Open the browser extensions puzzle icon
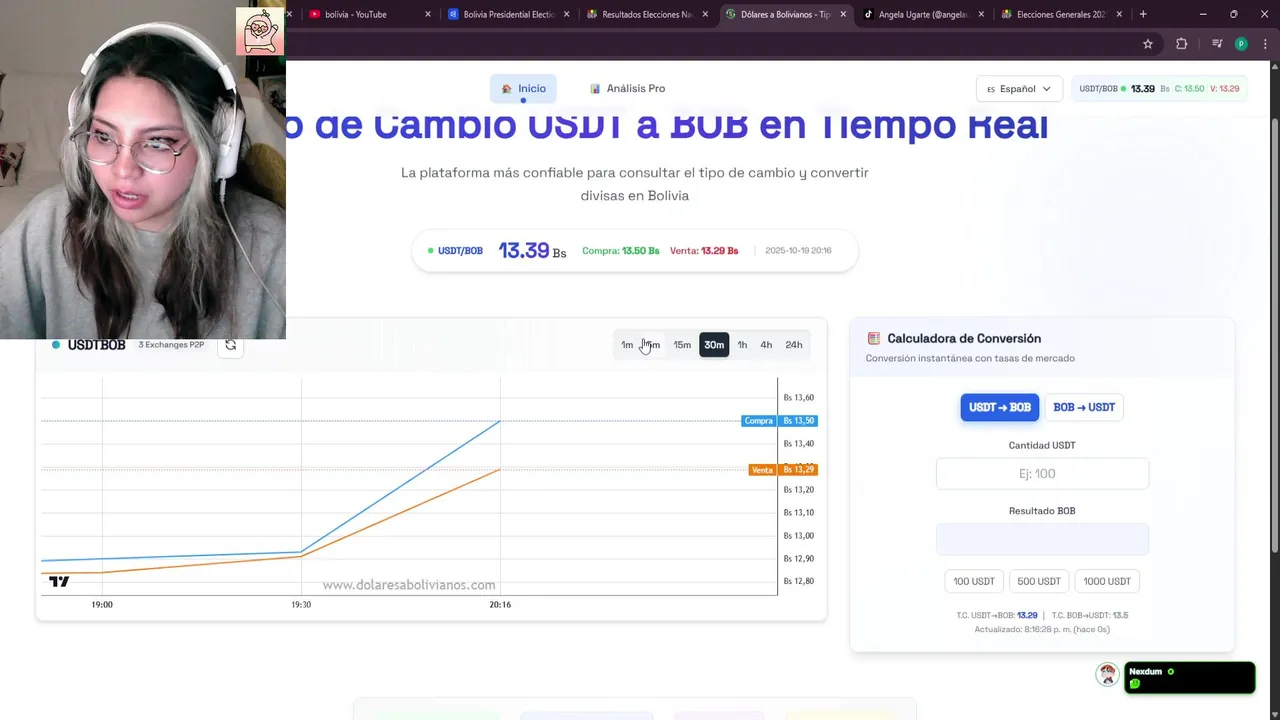The image size is (1280, 720). pyautogui.click(x=1182, y=44)
